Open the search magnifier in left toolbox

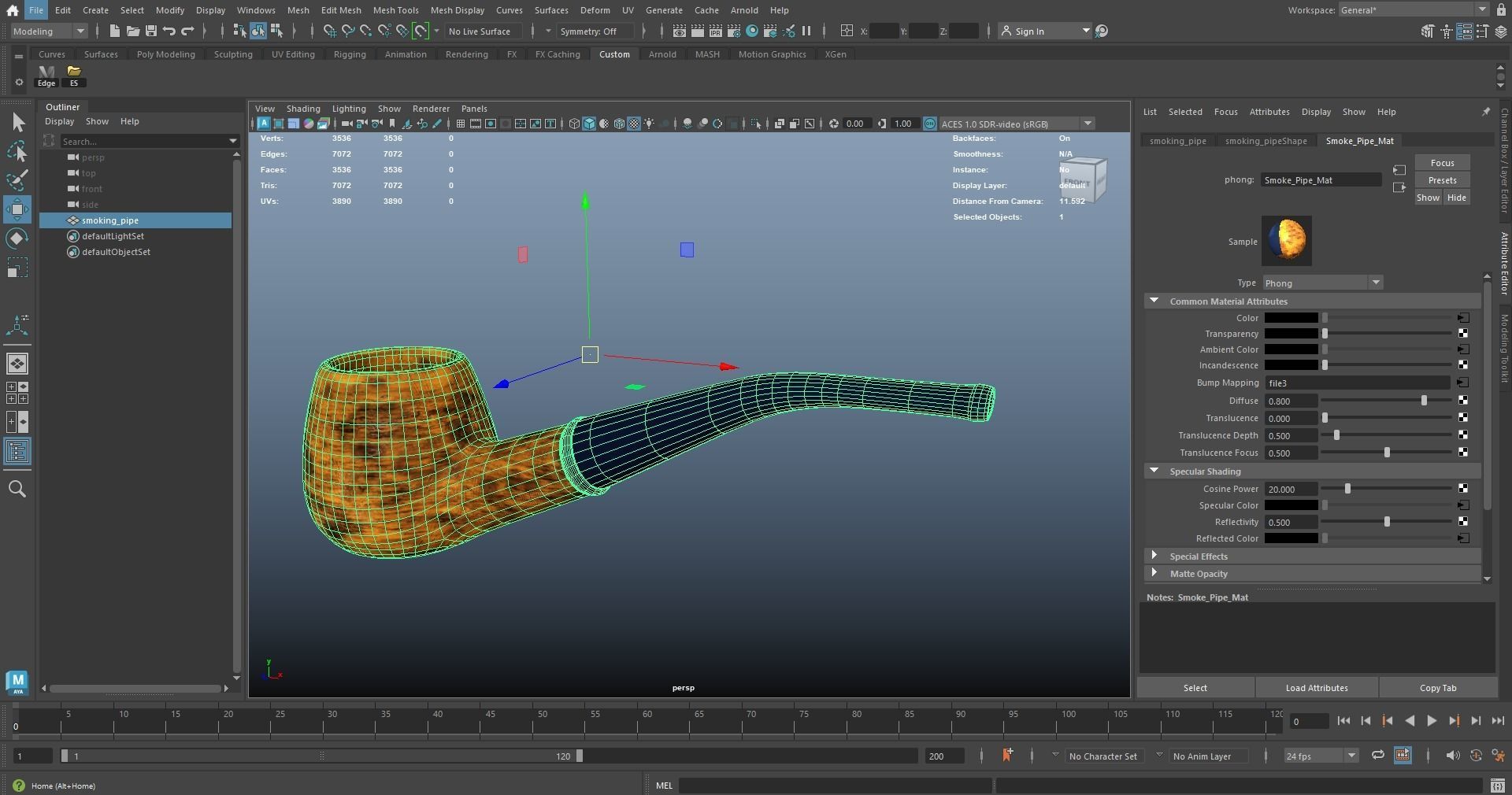click(x=17, y=489)
